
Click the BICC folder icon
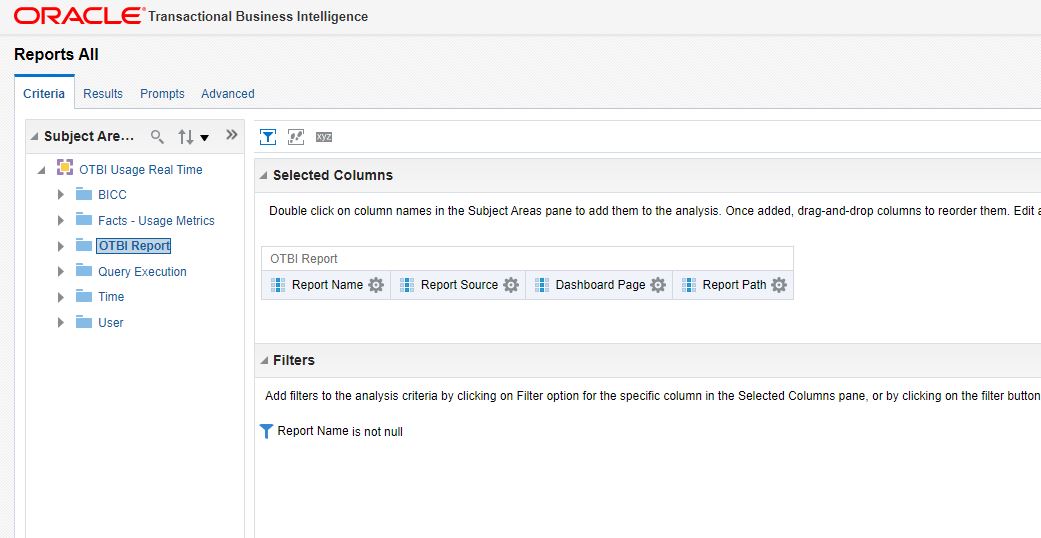84,194
